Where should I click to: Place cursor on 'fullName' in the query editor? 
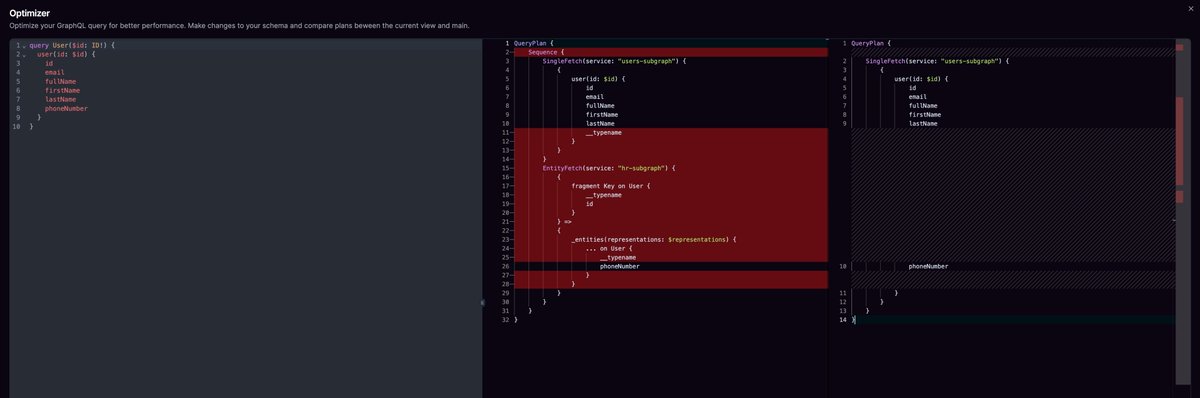coord(61,82)
